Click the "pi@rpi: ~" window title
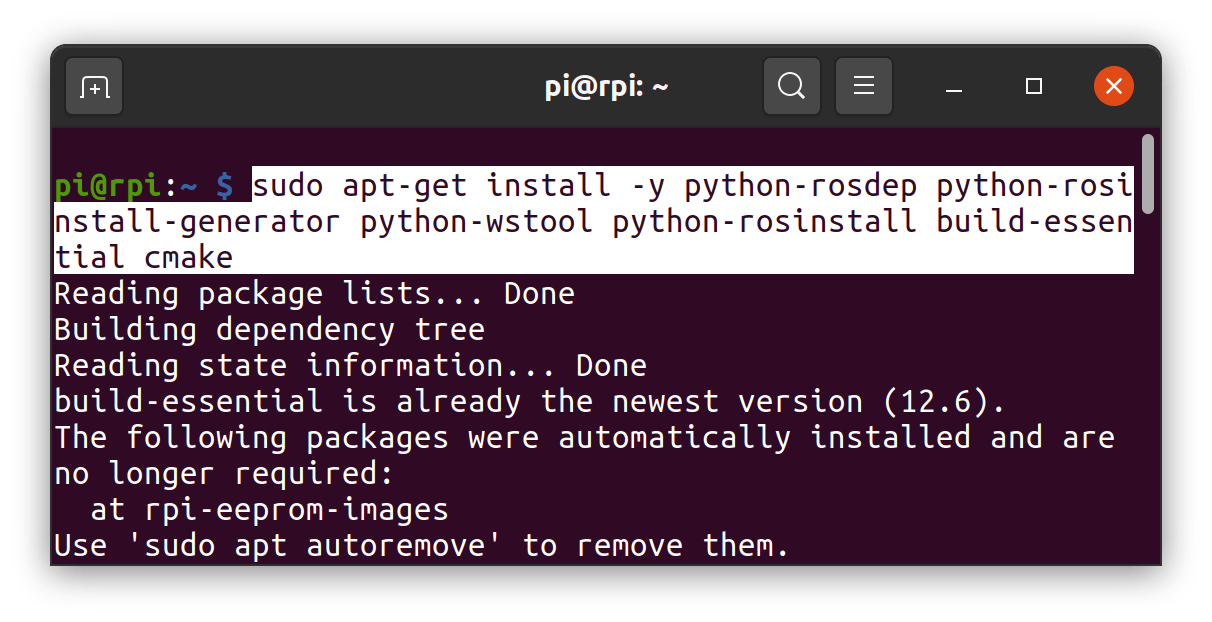The width and height of the screenshot is (1212, 622). click(606, 87)
